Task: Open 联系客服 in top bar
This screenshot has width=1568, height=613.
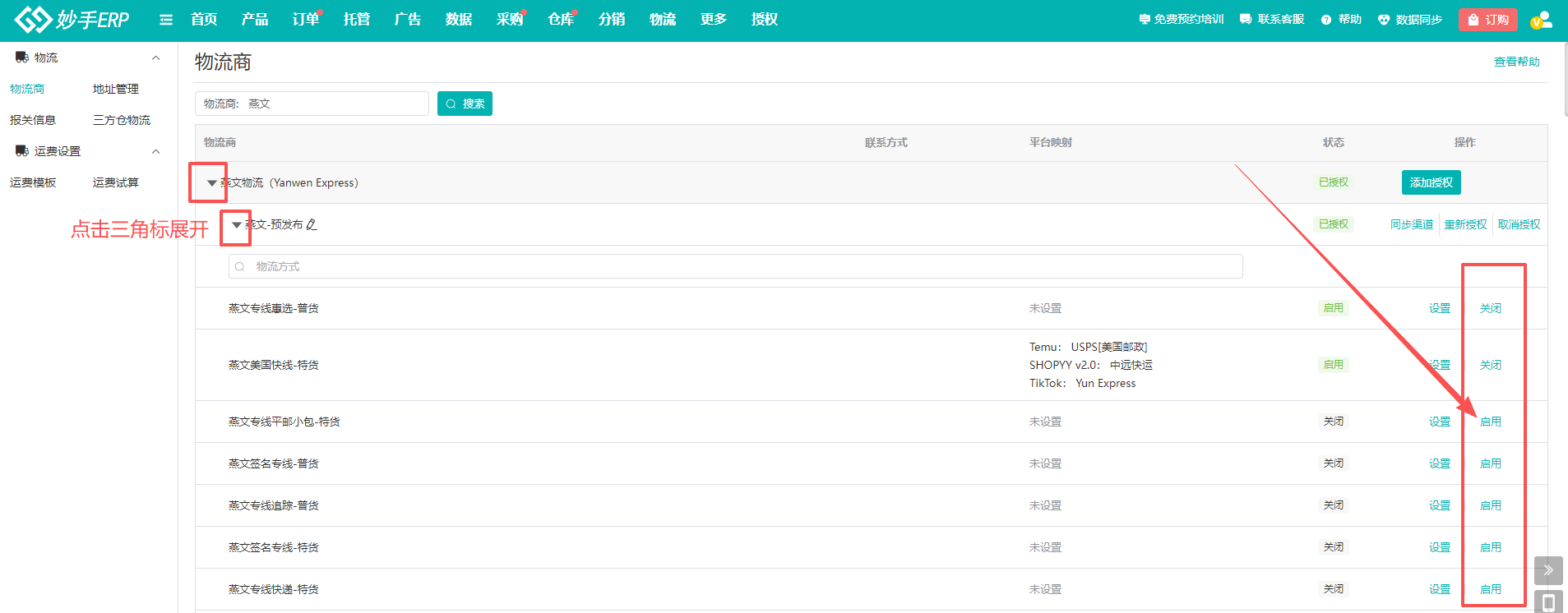Action: [x=1272, y=20]
